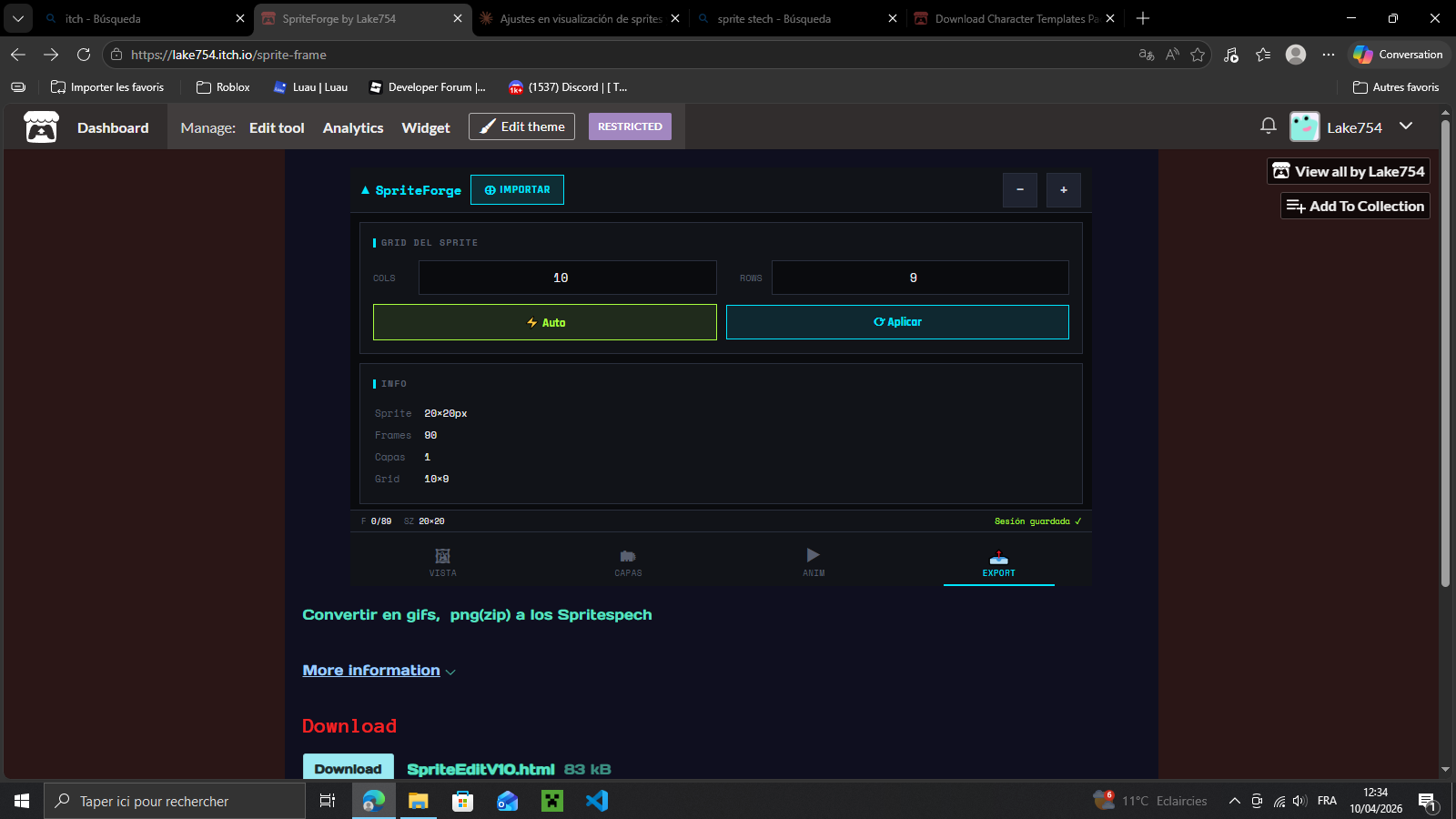Click the Aplicar button
The height and width of the screenshot is (819, 1456).
tap(897, 322)
